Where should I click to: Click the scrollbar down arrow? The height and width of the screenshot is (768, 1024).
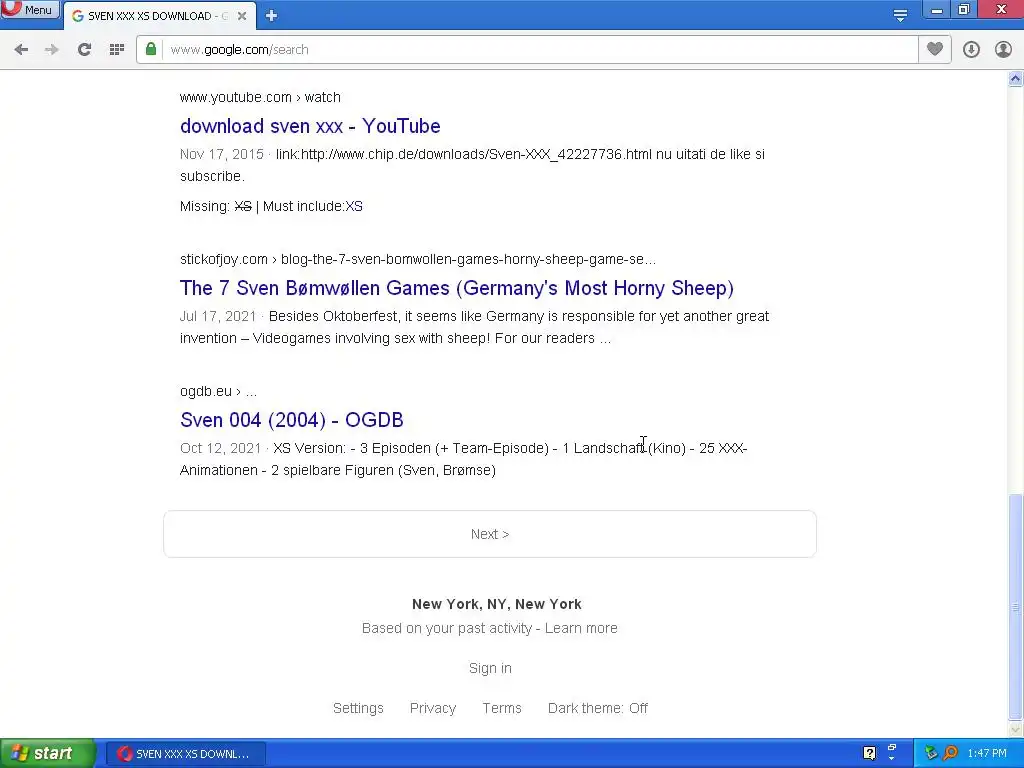(1015, 729)
